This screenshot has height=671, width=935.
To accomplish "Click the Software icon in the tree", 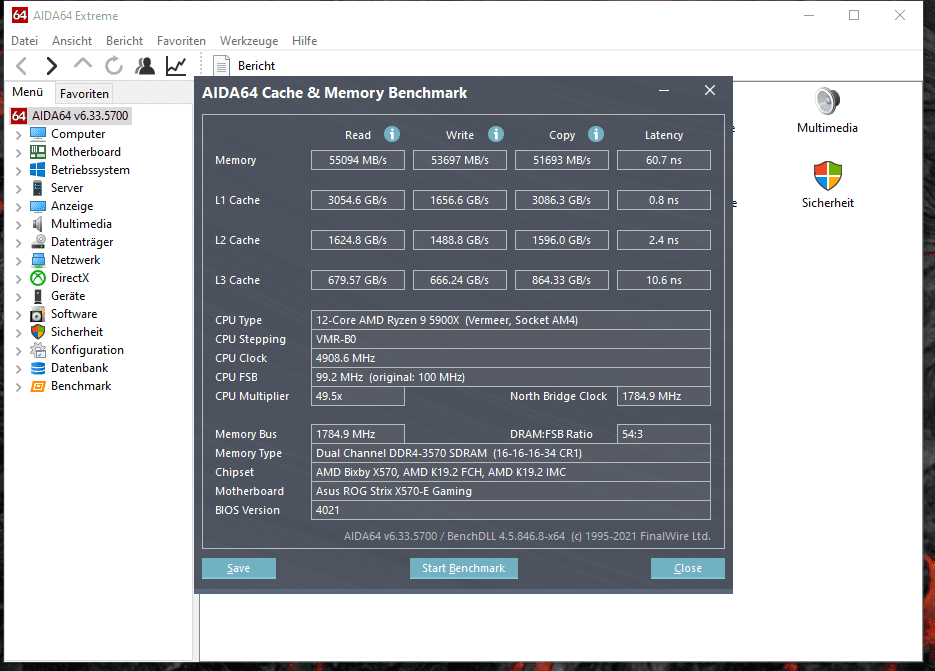I will point(38,314).
